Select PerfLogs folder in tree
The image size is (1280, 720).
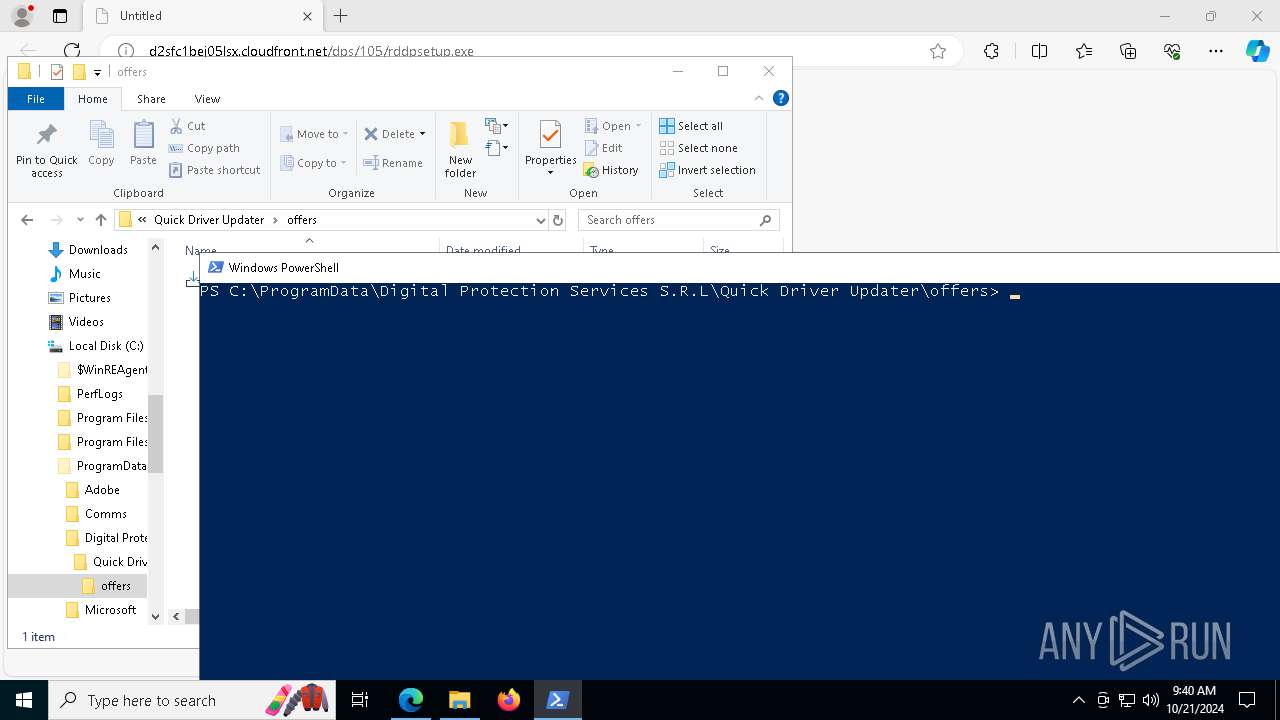(100, 394)
